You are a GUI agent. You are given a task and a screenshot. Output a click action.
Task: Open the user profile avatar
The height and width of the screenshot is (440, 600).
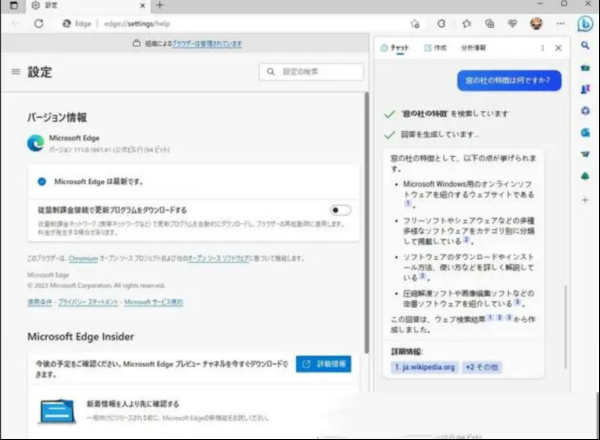point(536,24)
